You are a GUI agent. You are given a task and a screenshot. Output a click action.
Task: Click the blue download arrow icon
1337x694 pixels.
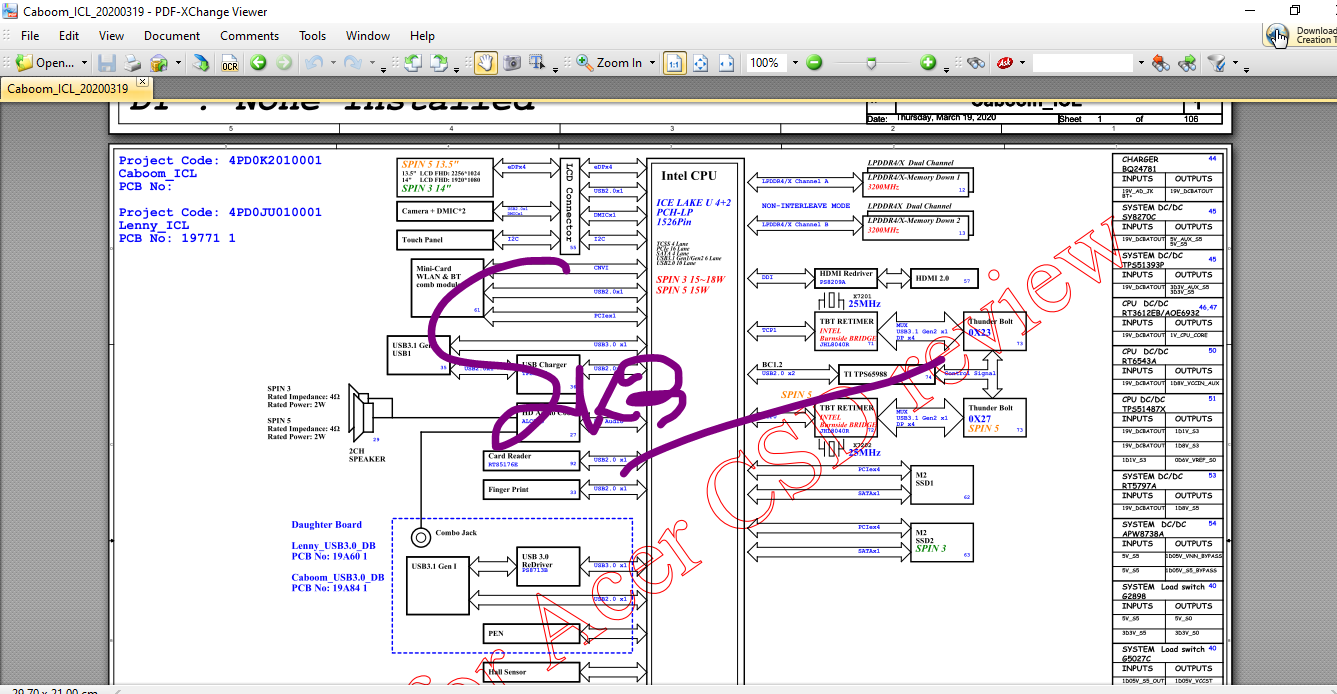(x=201, y=63)
